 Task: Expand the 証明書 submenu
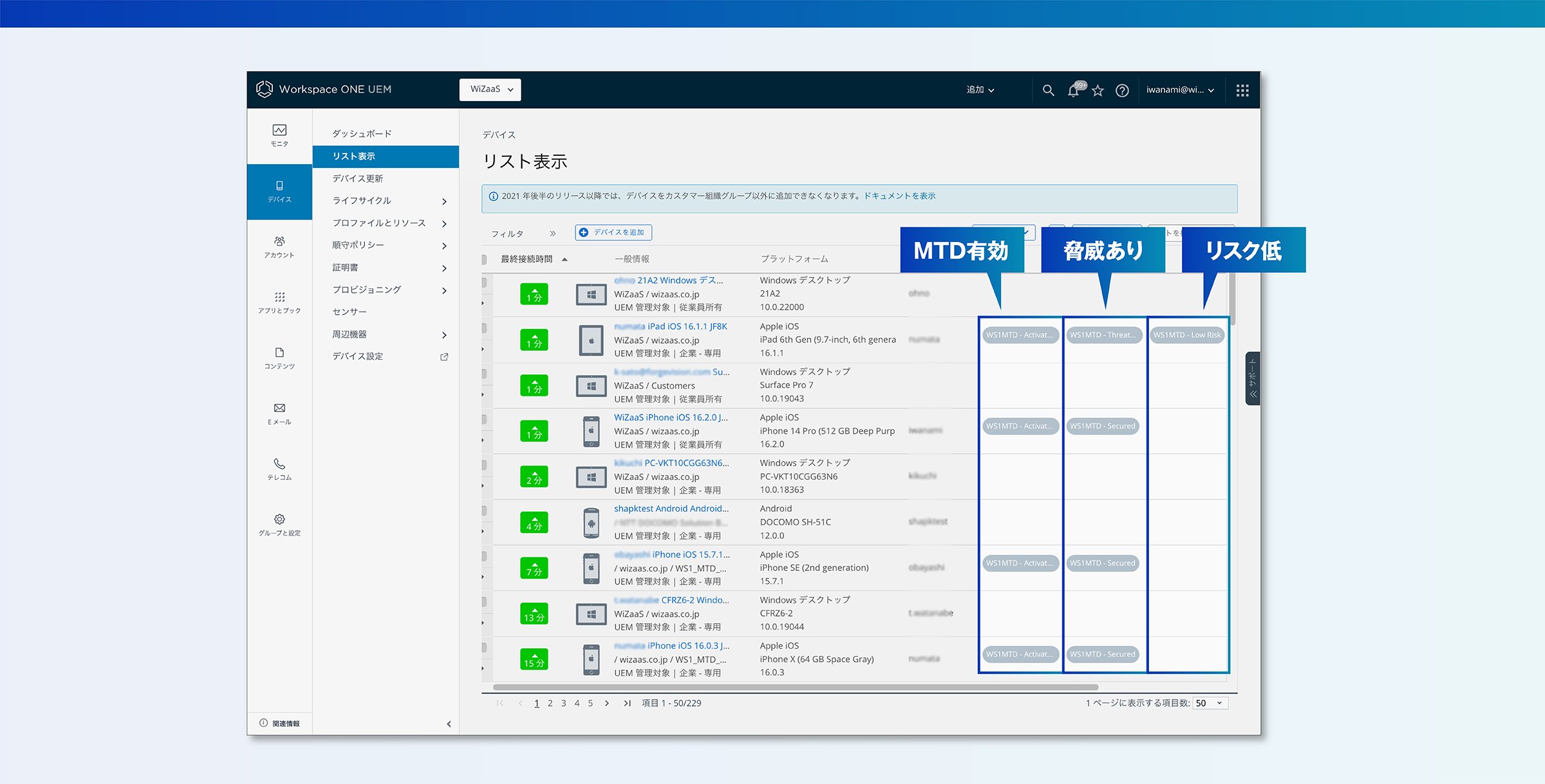coord(444,268)
